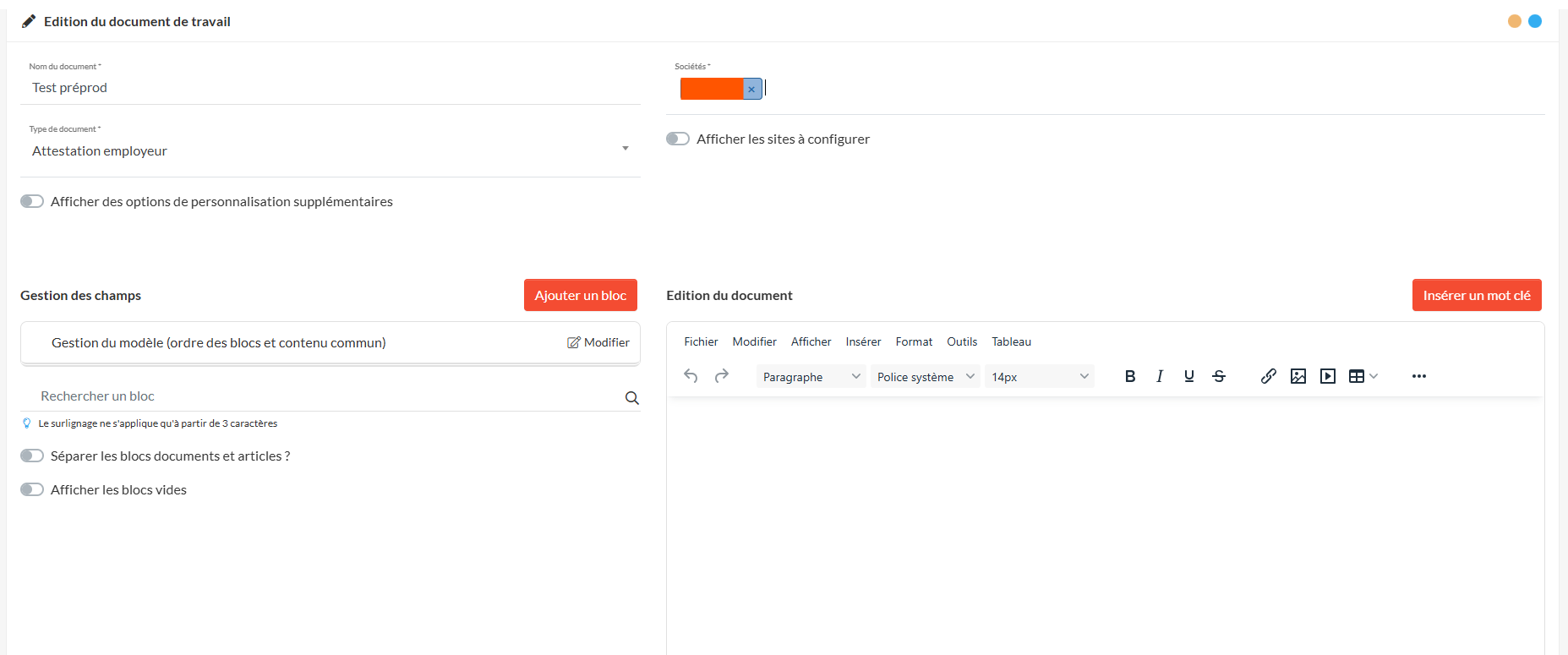
Task: Click the Rechercher un bloc search field
Action: [321, 396]
